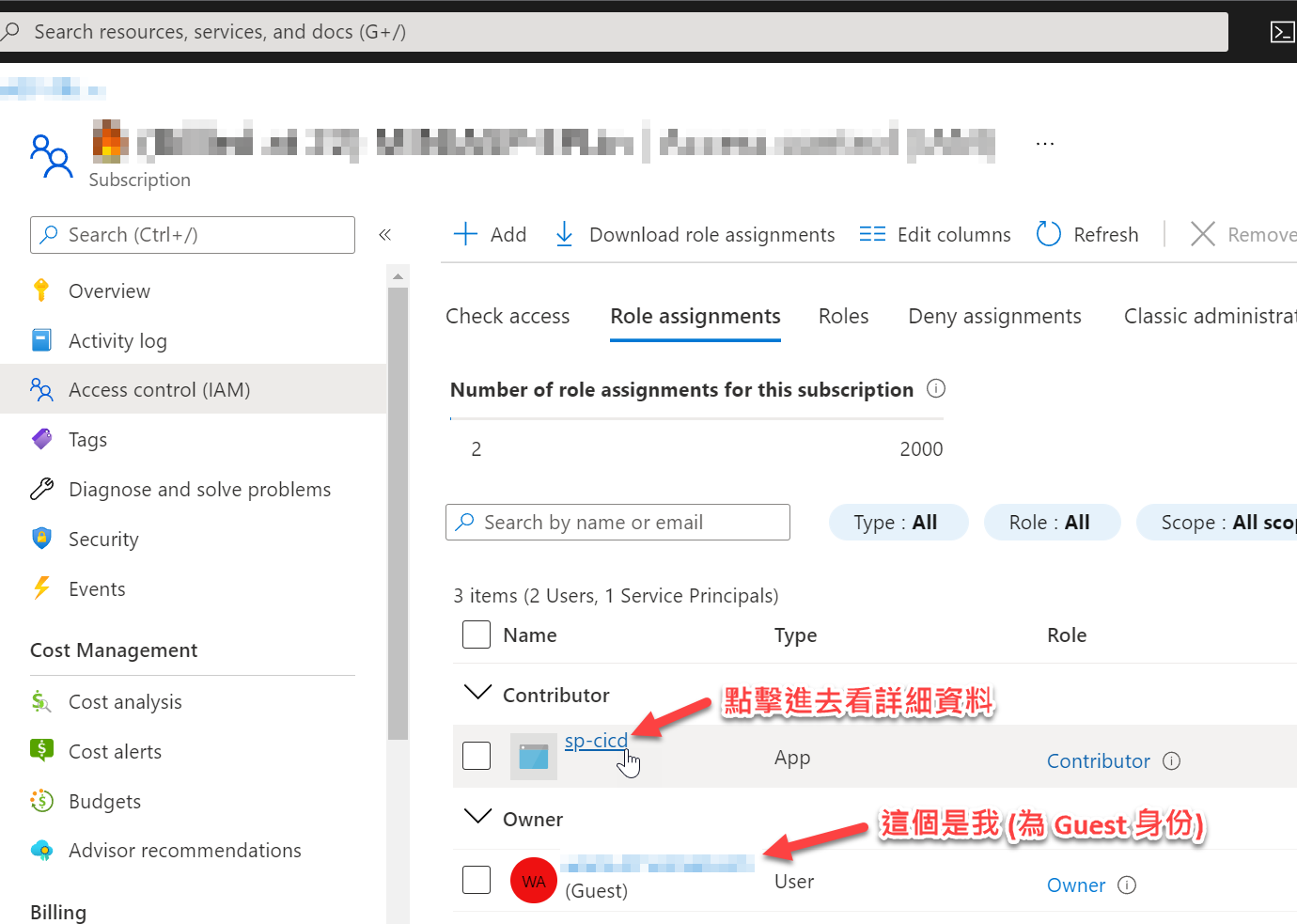This screenshot has height=924, width=1297.
Task: Collapse the Owner group
Action: 478,817
